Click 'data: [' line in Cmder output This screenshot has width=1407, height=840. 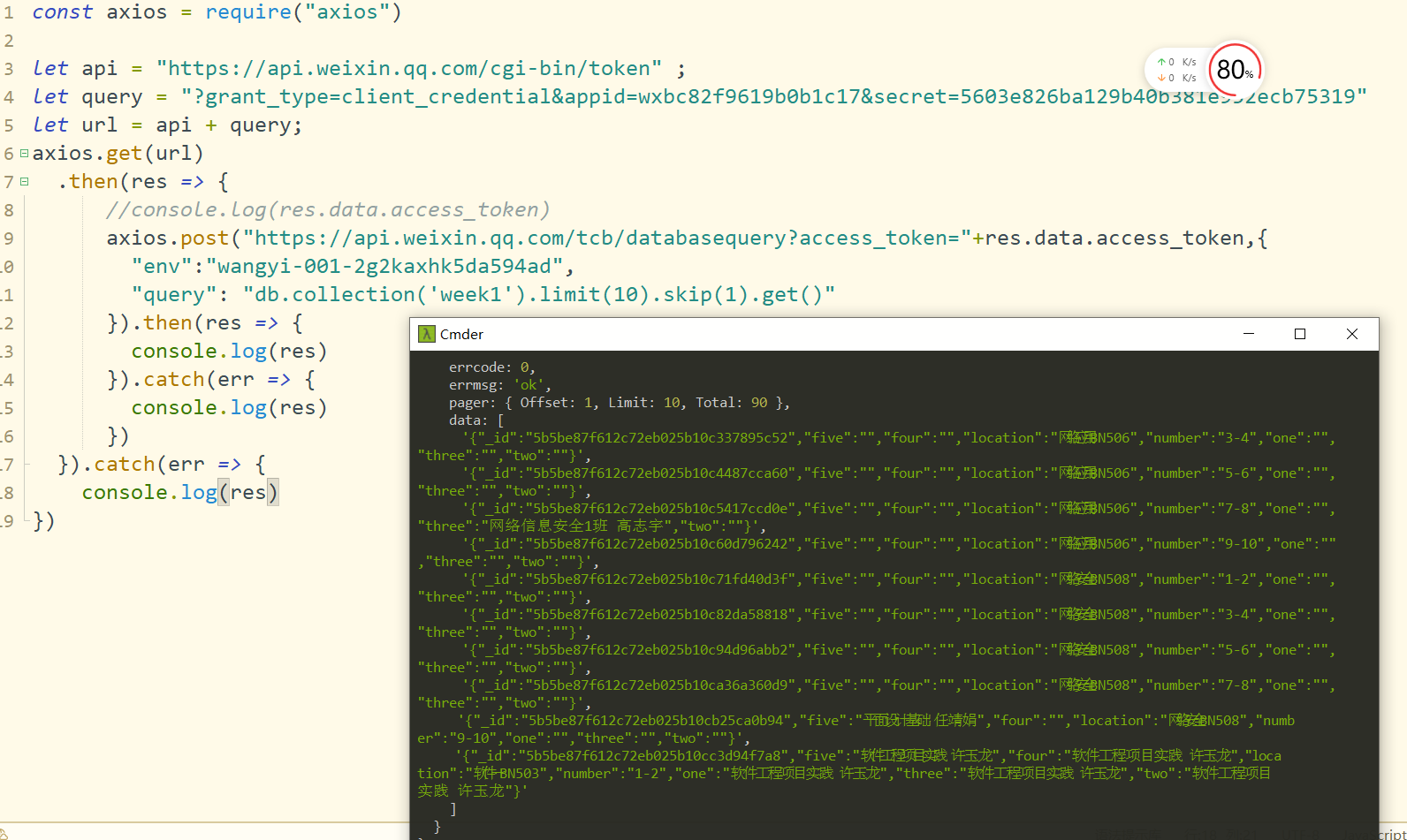coord(476,420)
